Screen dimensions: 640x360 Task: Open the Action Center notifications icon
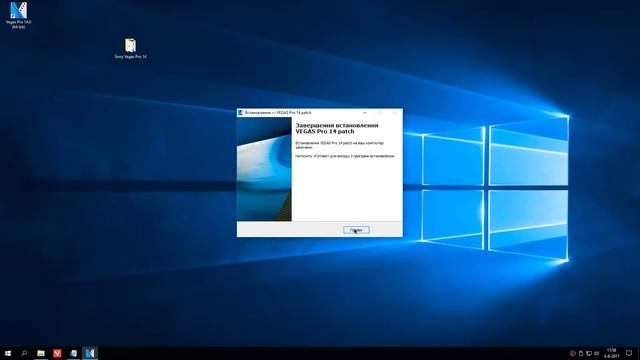pos(629,353)
